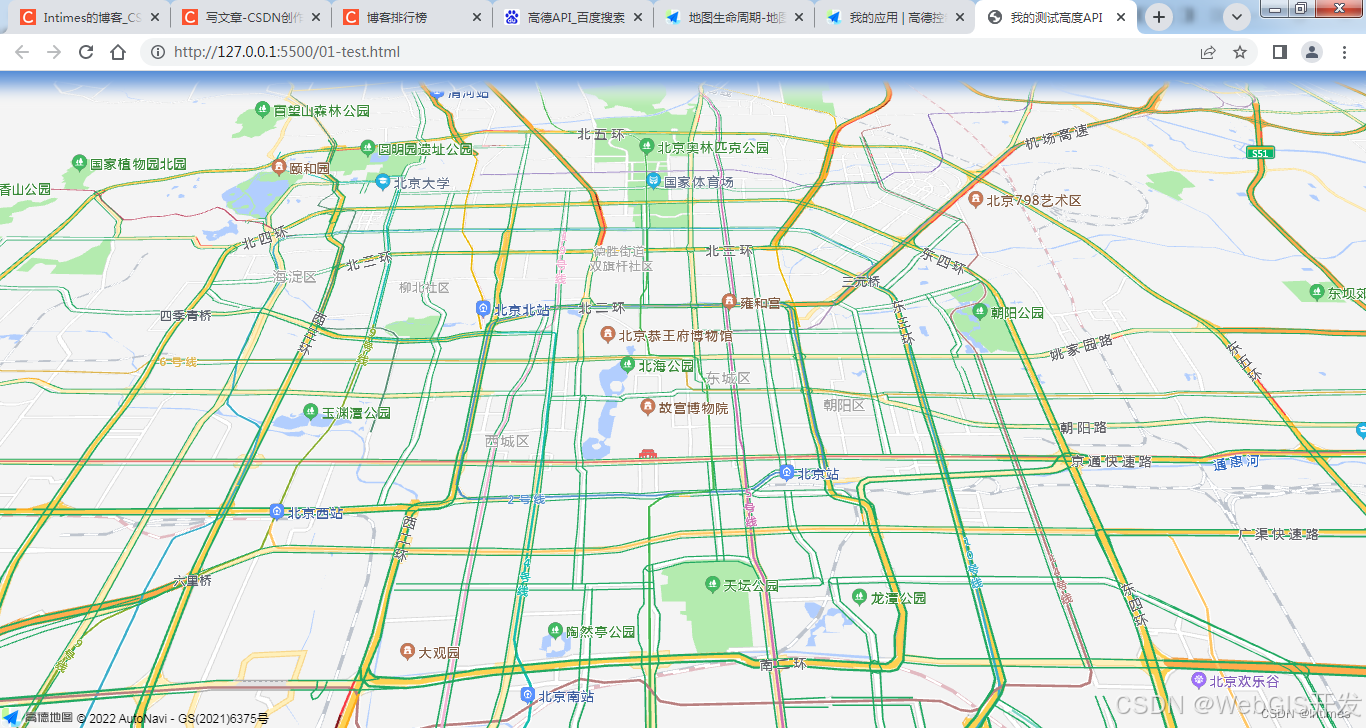Click the 故宫博物院 landmark icon
This screenshot has width=1366, height=728.
[x=648, y=406]
